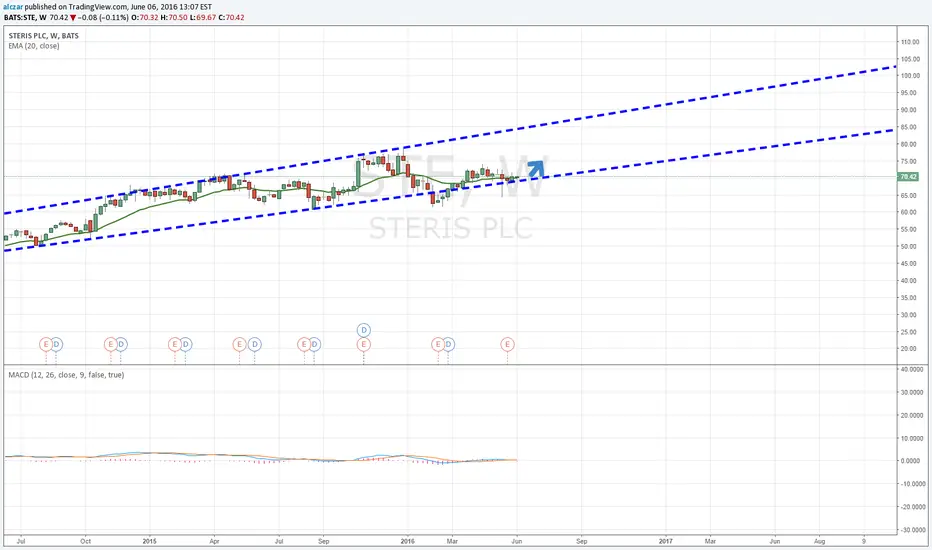Click the 0.0000 MACD axis value
The image size is (932, 550).
pyautogui.click(x=912, y=461)
